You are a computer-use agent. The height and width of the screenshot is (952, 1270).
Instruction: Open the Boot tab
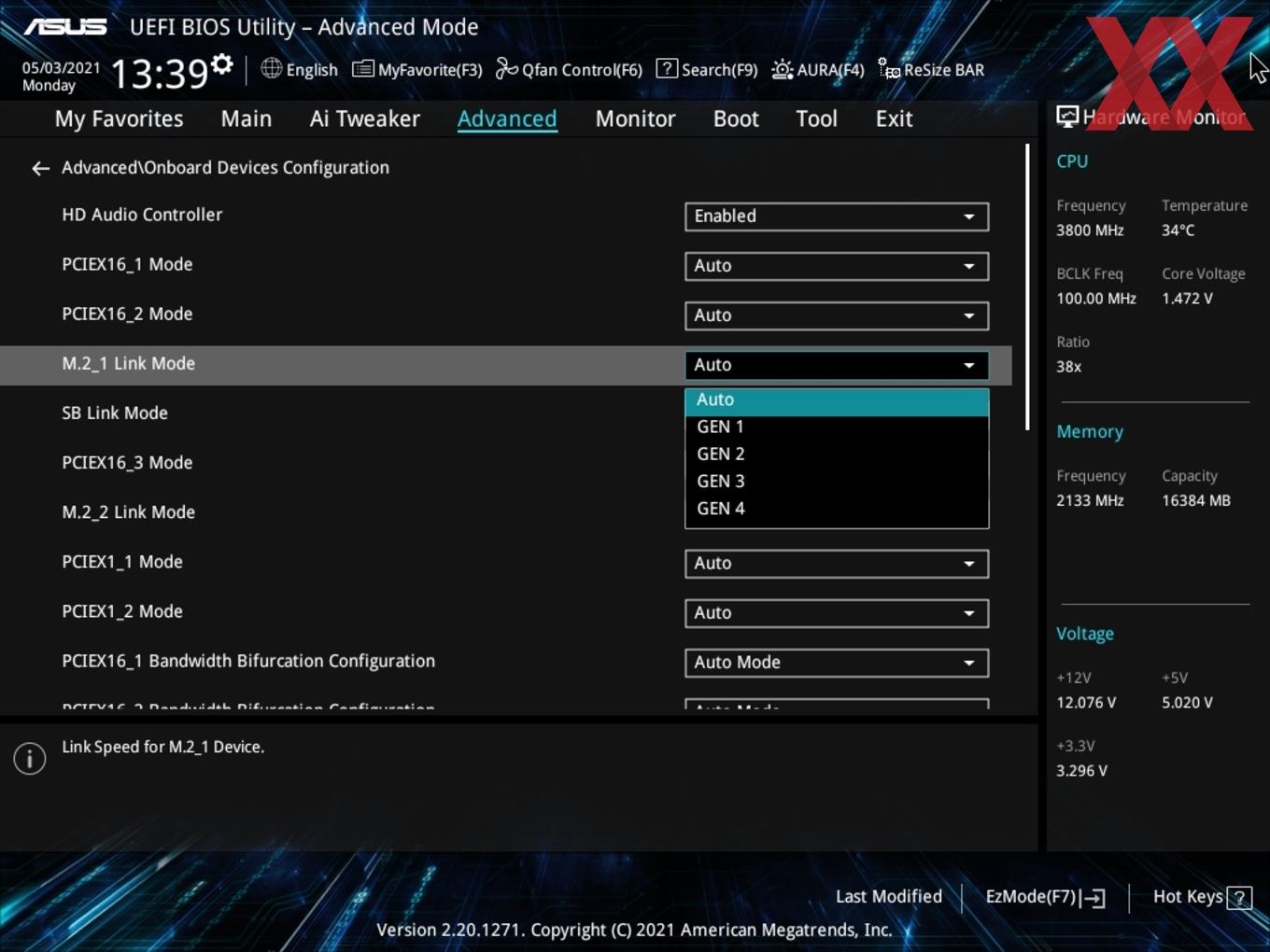736,119
